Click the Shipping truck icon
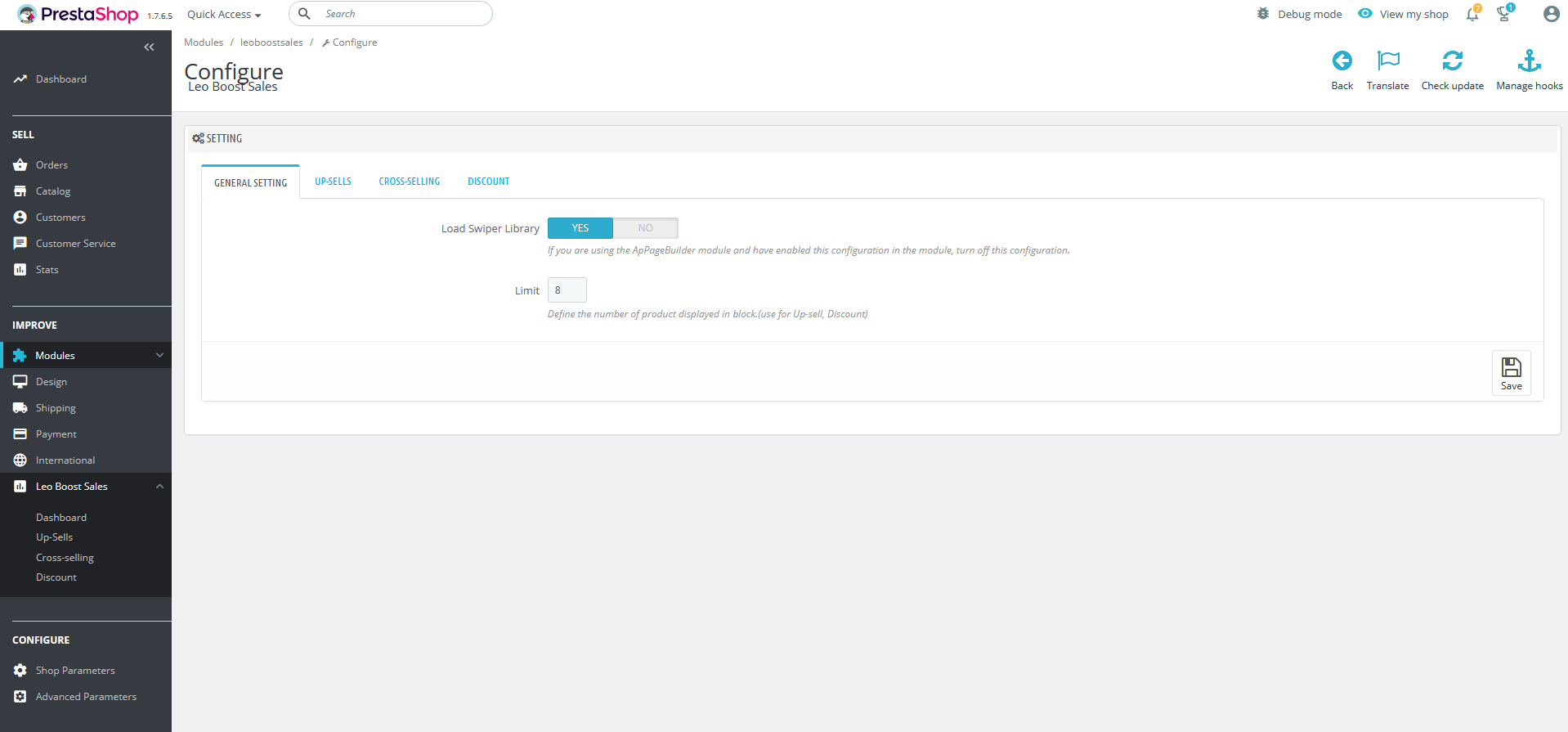The width and height of the screenshot is (1568, 732). pos(20,408)
